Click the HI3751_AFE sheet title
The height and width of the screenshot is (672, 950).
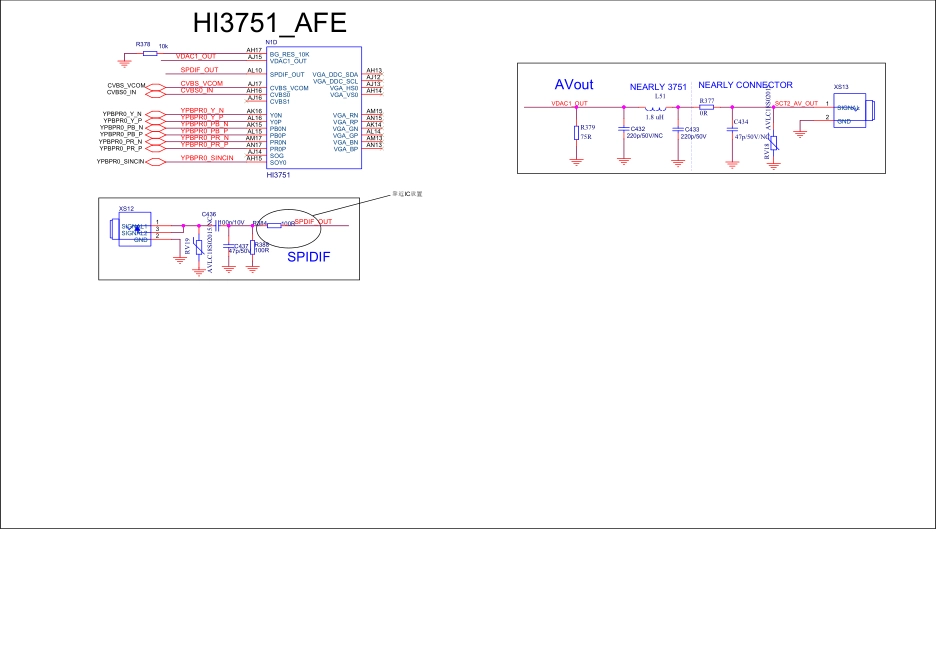click(270, 24)
